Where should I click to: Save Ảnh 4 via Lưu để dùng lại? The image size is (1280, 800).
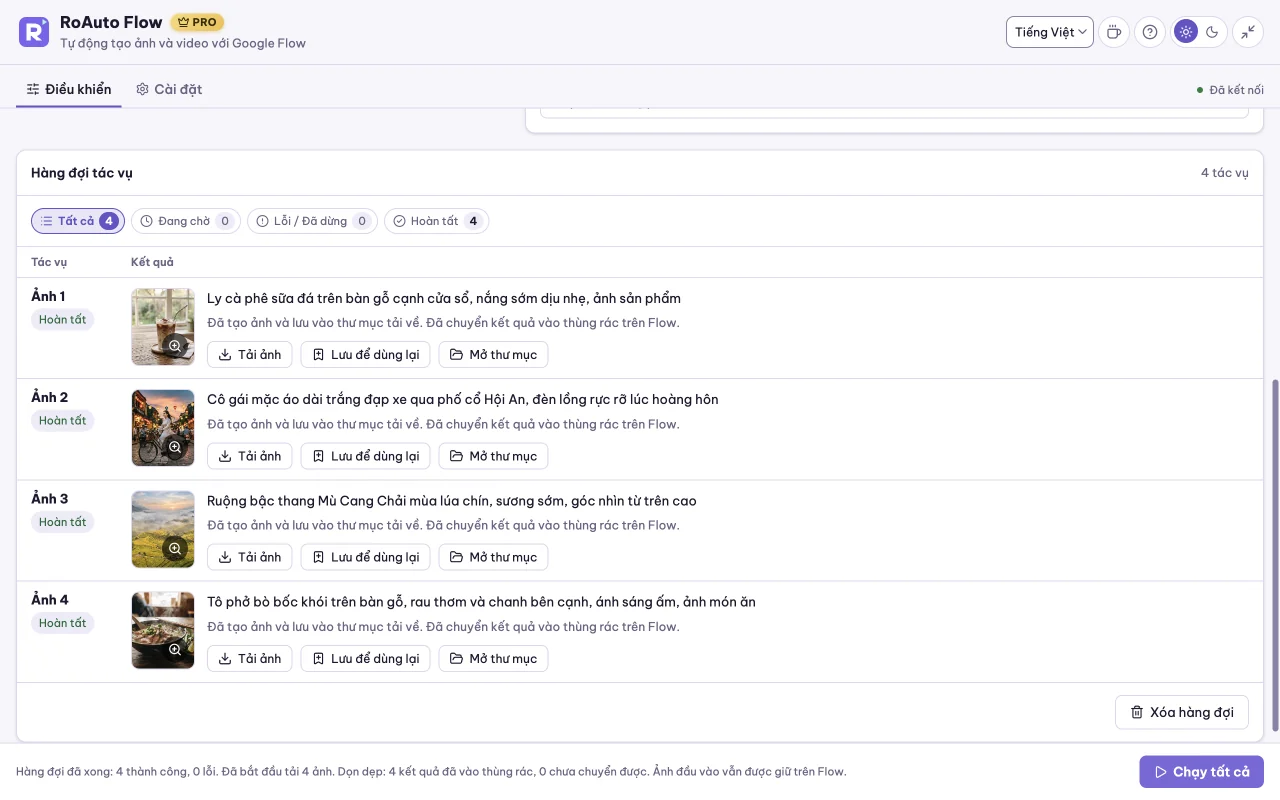[366, 658]
